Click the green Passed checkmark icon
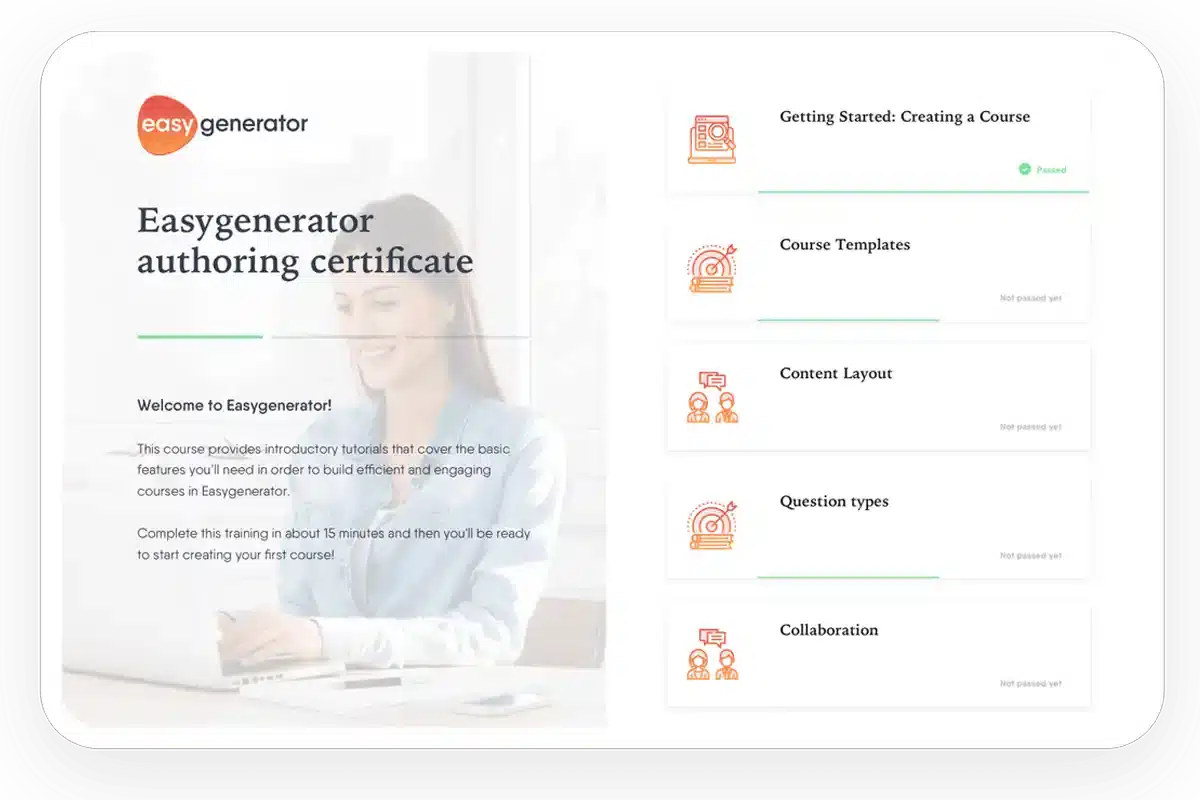The height and width of the screenshot is (800, 1200). pyautogui.click(x=1024, y=169)
